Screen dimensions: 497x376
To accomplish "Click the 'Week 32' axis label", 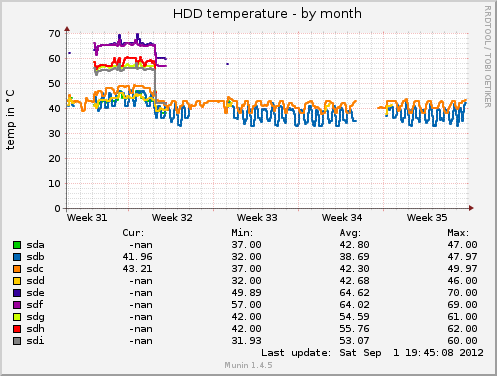I will pyautogui.click(x=172, y=218).
